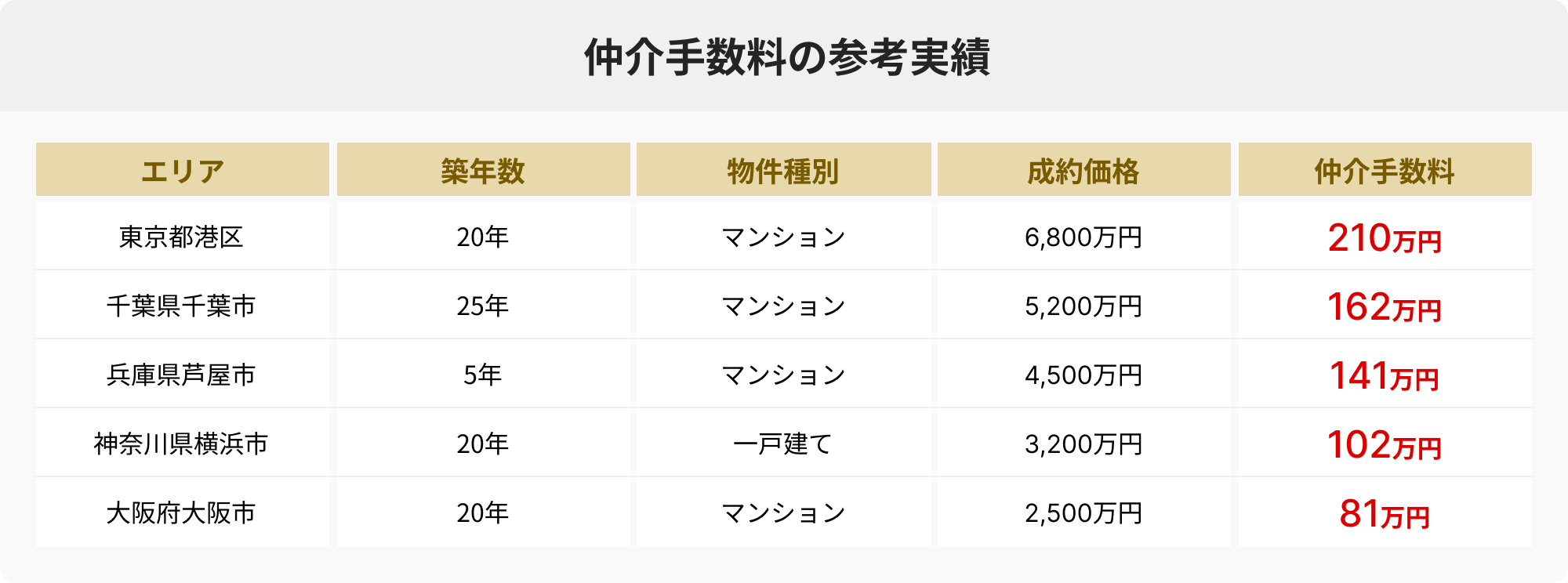Click the 千葉県千葉市 area cell
This screenshot has height=583, width=1568.
(182, 306)
